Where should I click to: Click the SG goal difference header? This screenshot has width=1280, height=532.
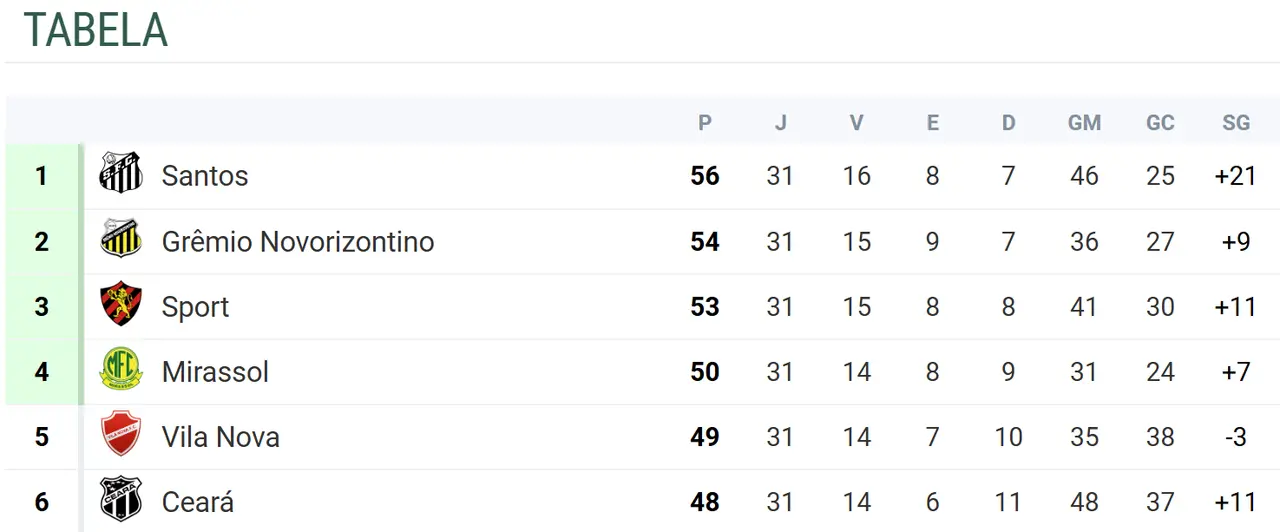coord(1236,123)
